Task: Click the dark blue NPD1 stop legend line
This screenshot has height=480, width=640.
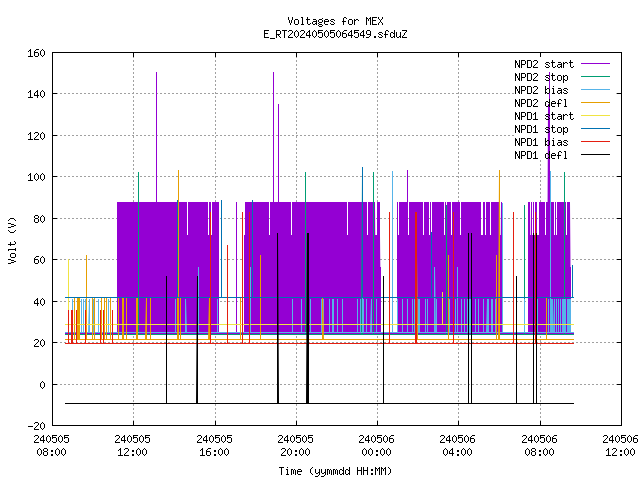Action: tap(595, 129)
